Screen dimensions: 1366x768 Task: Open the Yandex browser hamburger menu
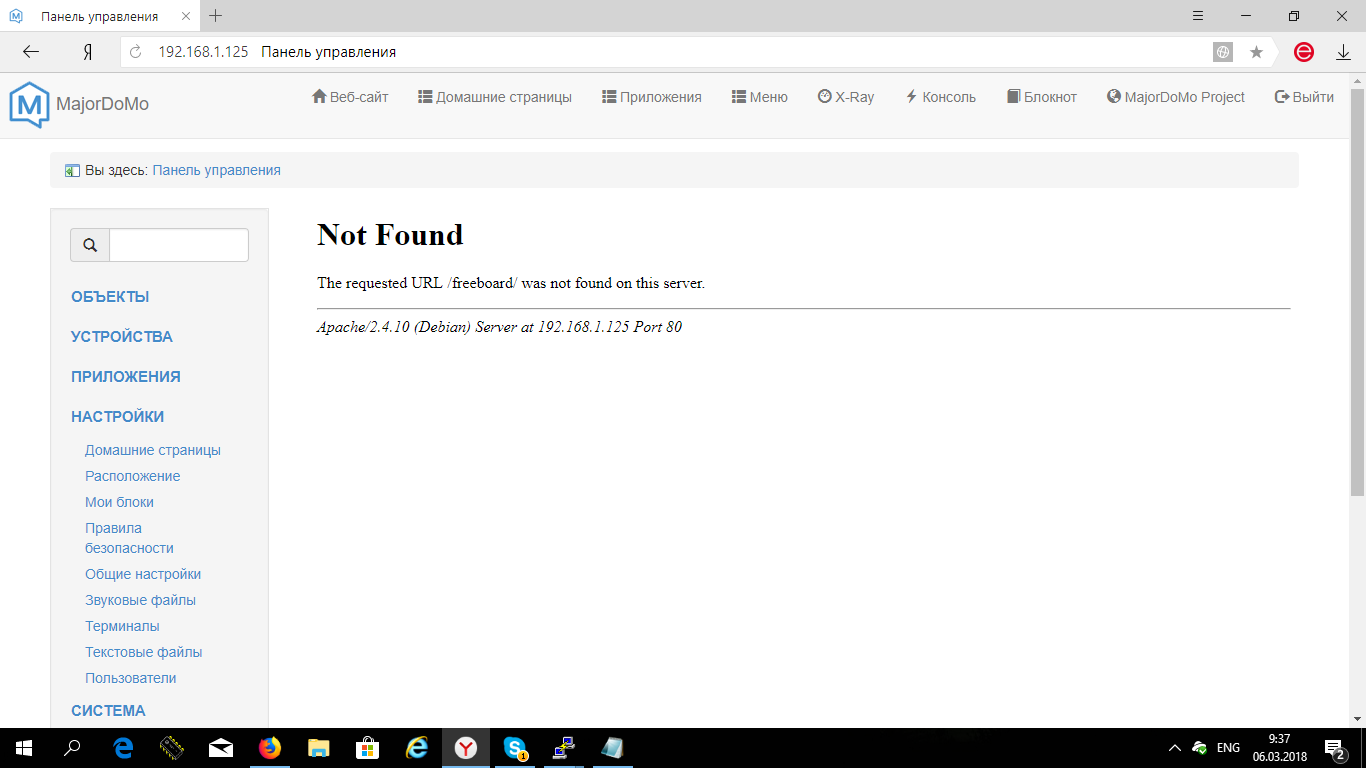1198,16
